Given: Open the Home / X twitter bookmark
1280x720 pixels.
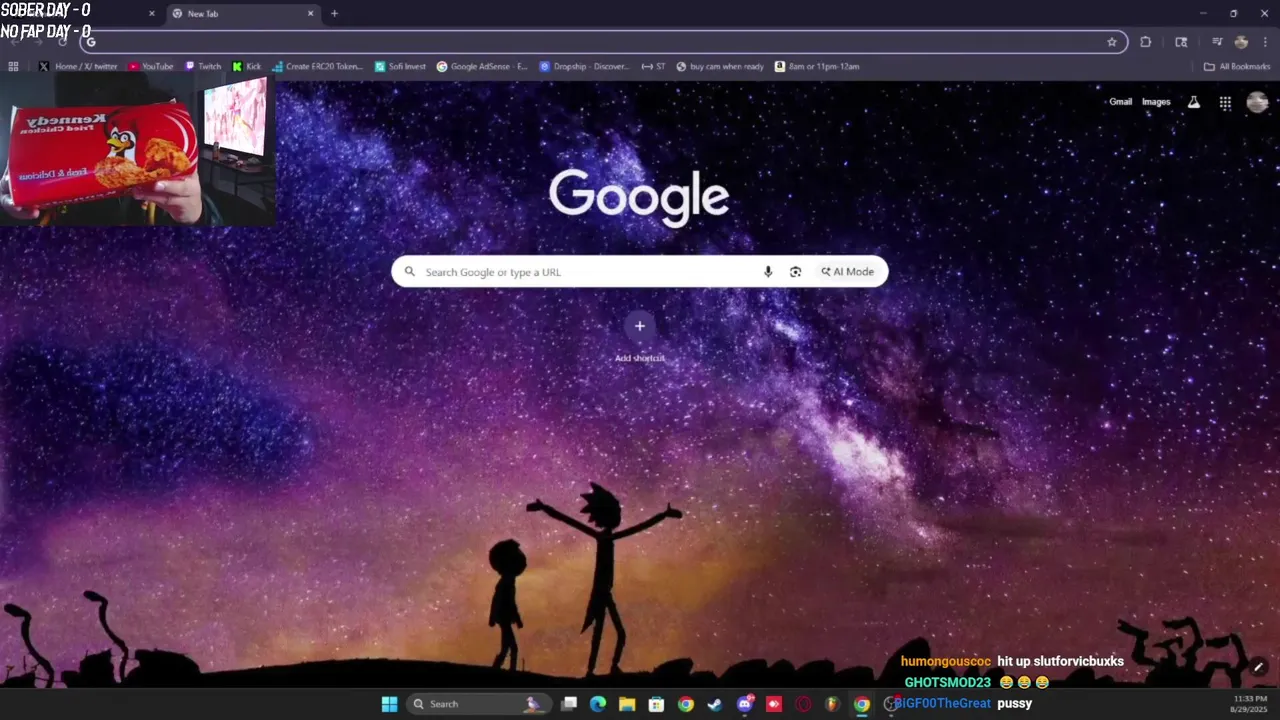Looking at the screenshot, I should coord(79,66).
